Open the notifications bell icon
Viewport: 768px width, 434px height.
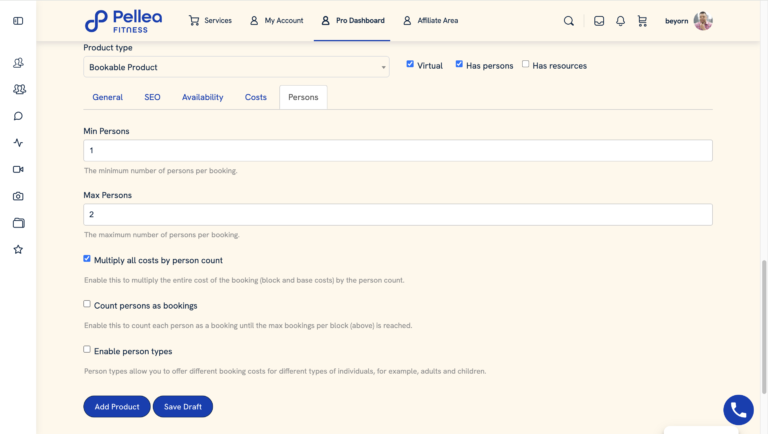coord(620,21)
